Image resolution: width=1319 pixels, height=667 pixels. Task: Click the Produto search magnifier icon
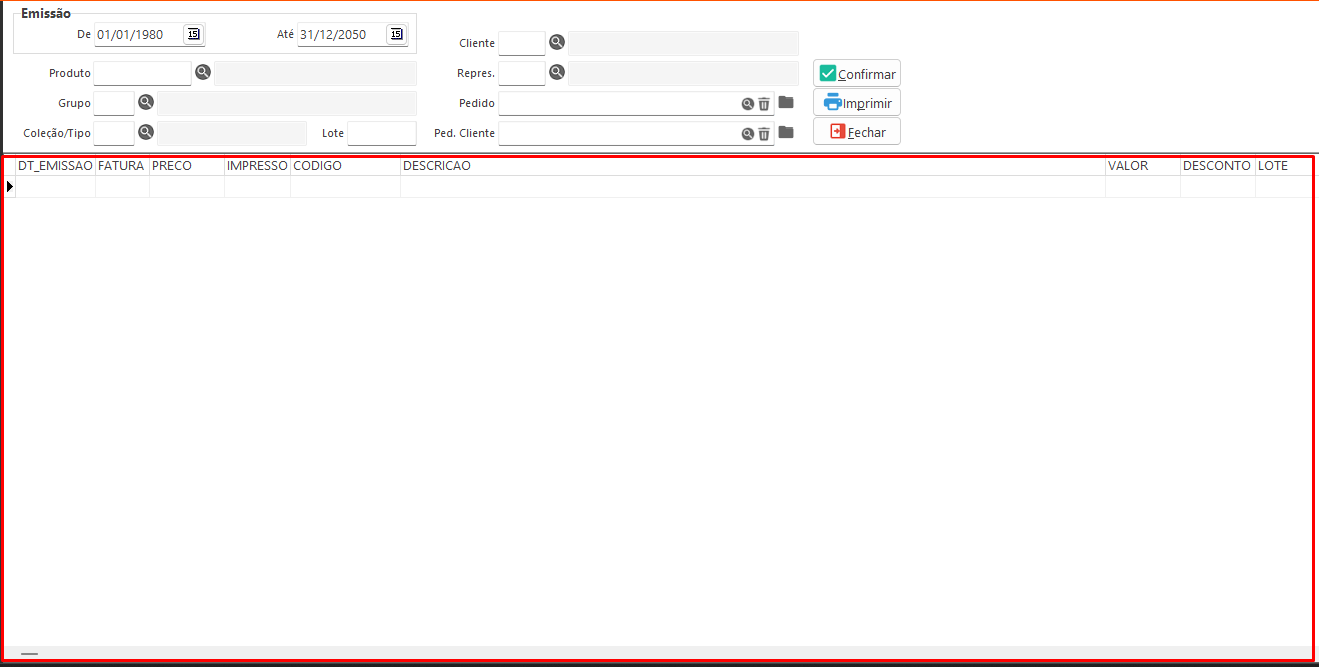point(203,73)
